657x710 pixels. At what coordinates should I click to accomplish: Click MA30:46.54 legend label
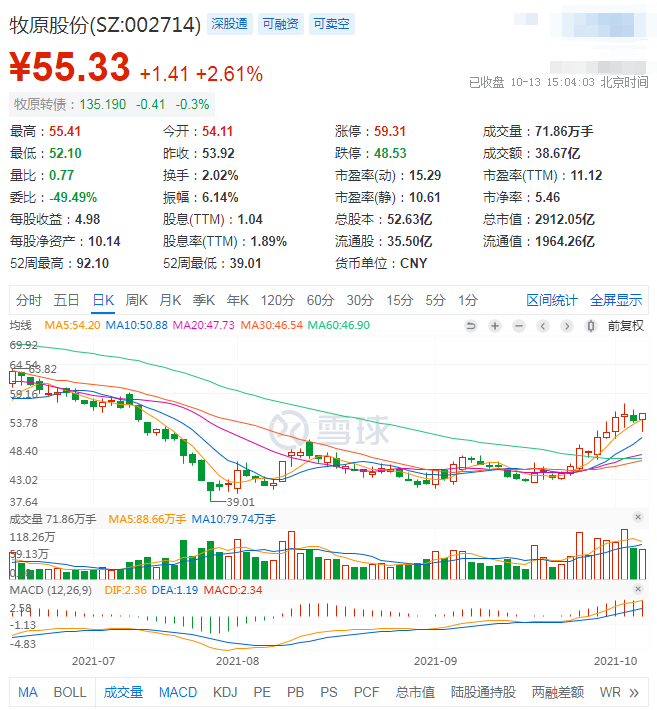click(x=271, y=326)
